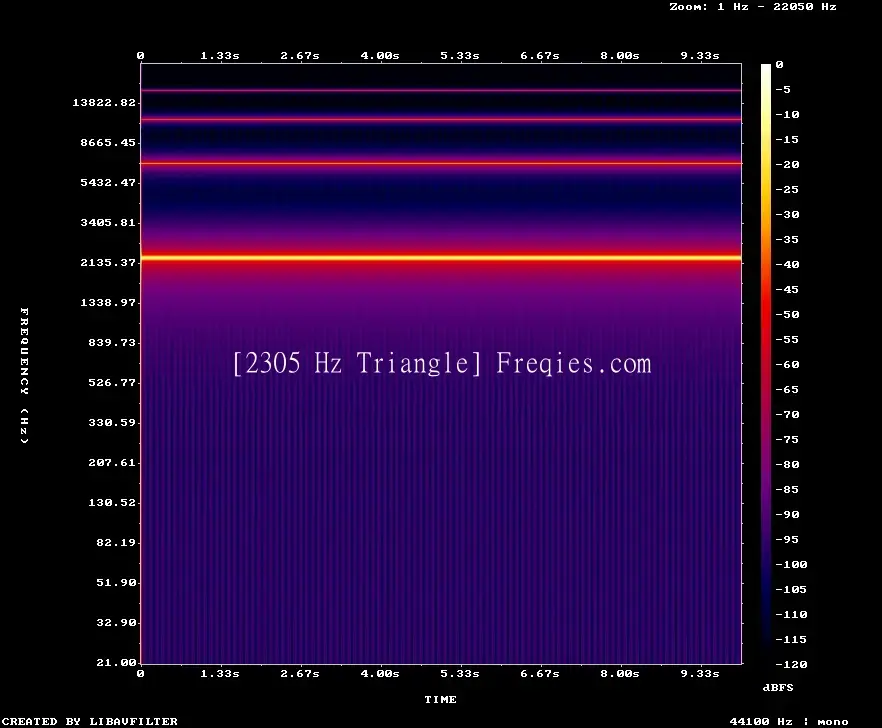Screen dimensions: 882x728
Task: Click the 526.77 frequency tick label
Action: [x=112, y=383]
